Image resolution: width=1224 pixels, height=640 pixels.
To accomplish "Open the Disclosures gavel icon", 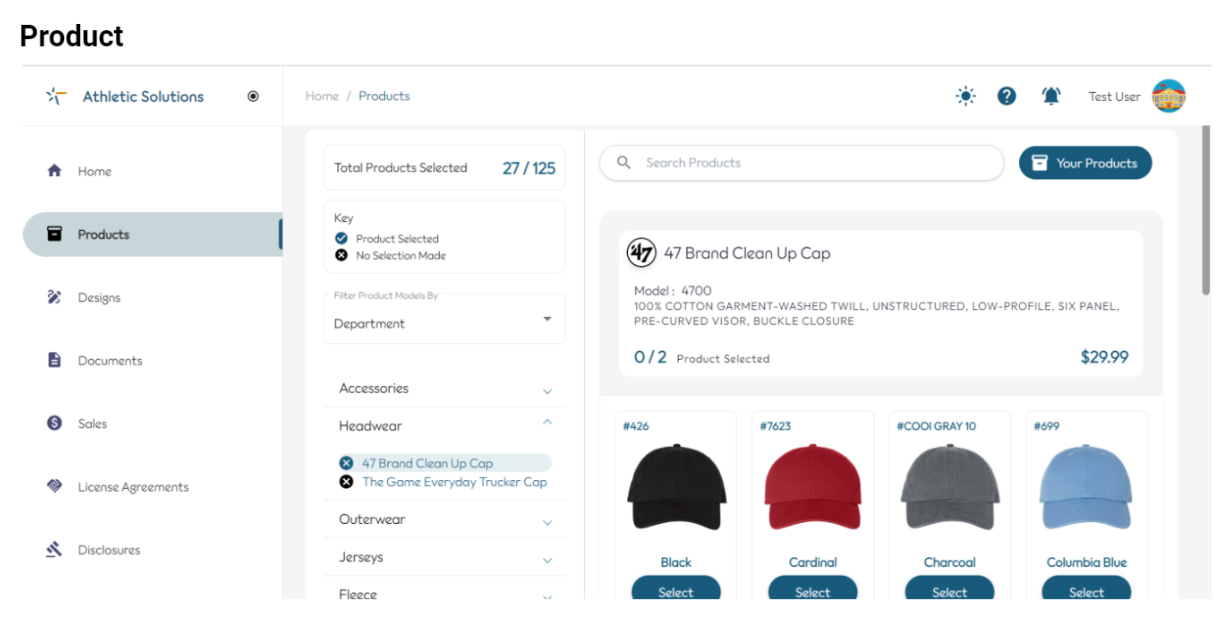I will click(55, 549).
